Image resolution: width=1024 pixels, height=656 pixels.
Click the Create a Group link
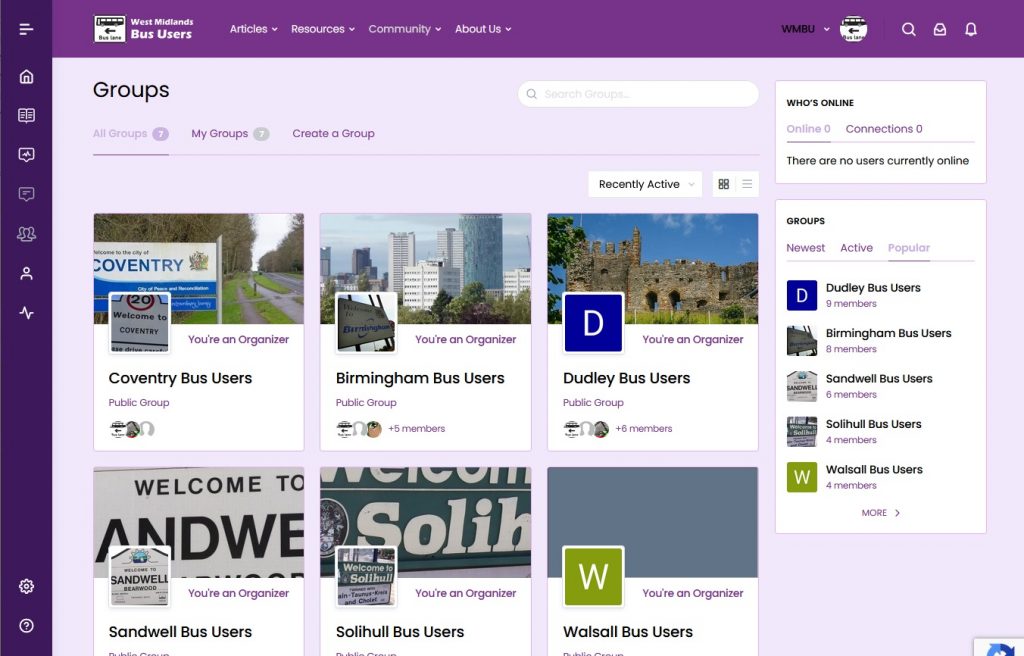point(333,134)
